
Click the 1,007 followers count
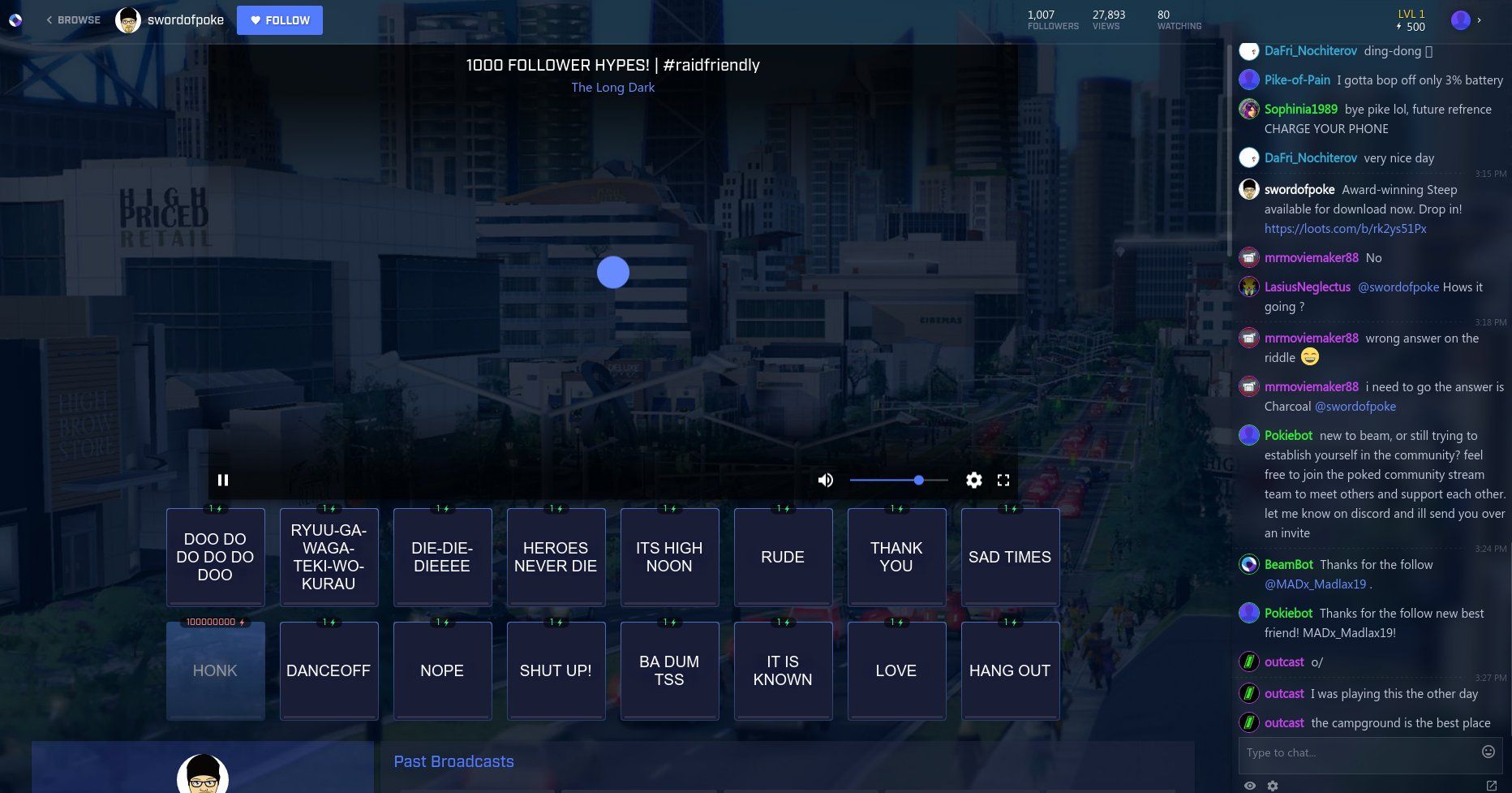coord(1053,20)
